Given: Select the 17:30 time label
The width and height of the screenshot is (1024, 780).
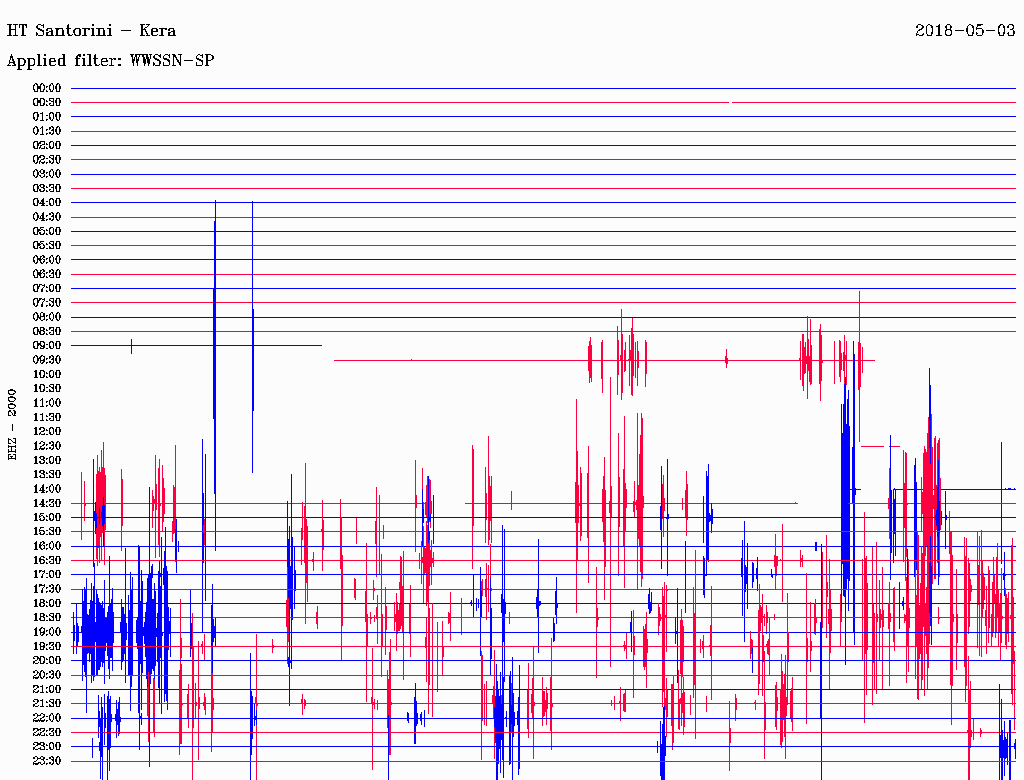Looking at the screenshot, I should (x=47, y=589).
